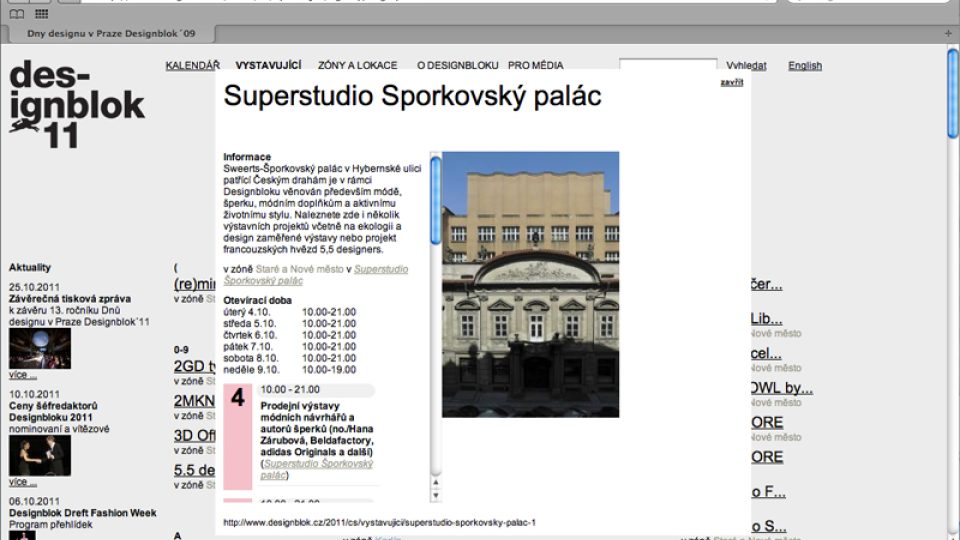This screenshot has height=540, width=960.
Task: Switch the site language to English
Action: 804,66
